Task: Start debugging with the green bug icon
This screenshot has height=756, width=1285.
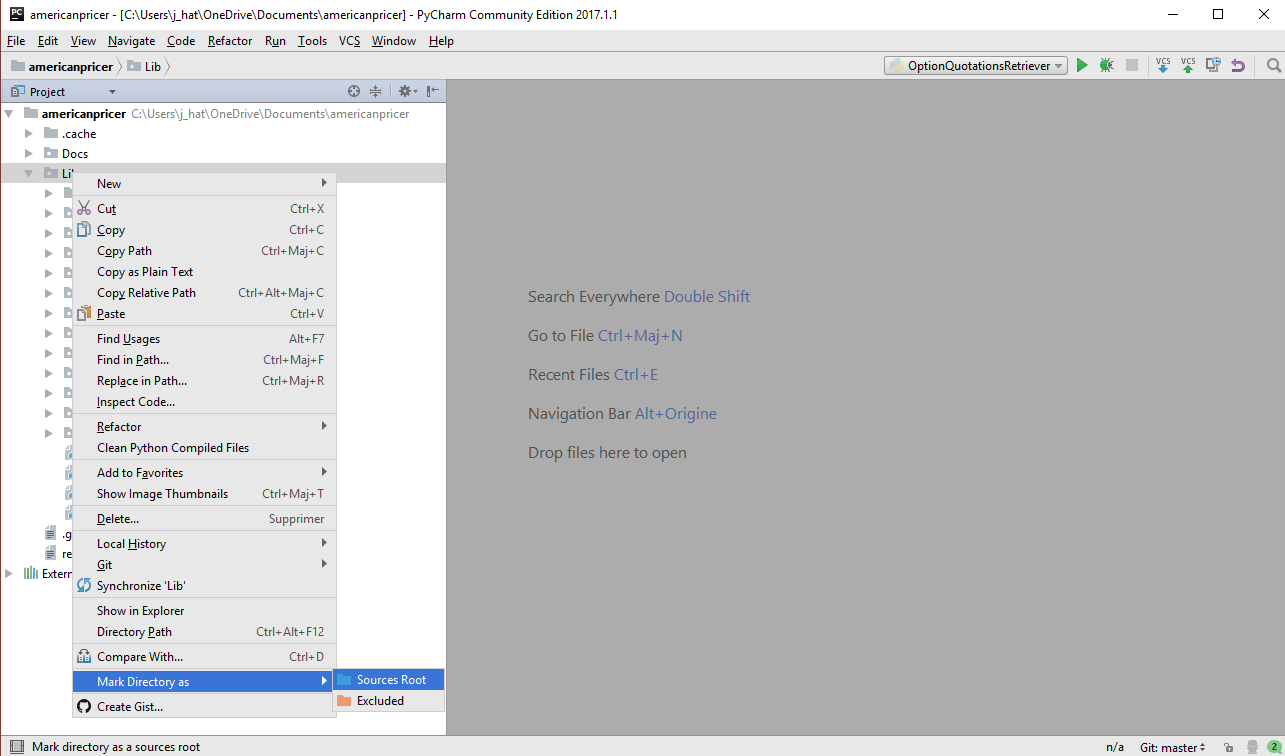Action: tap(1106, 65)
